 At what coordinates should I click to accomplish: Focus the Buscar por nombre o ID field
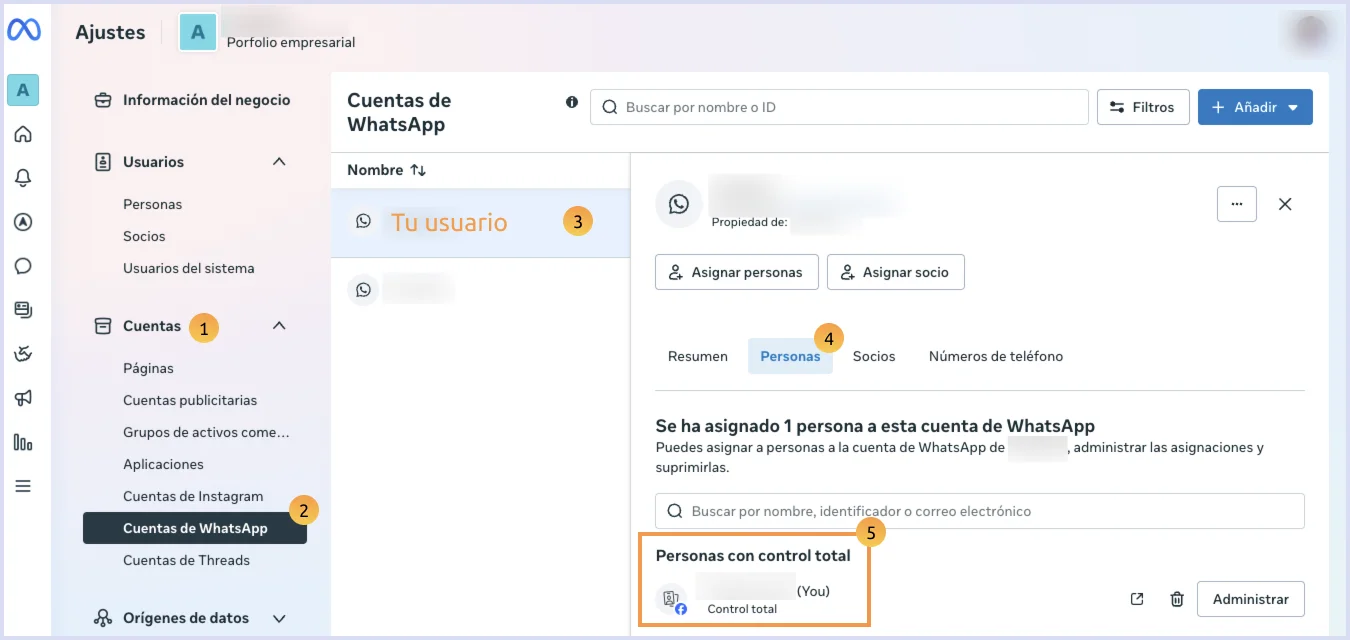coord(839,107)
